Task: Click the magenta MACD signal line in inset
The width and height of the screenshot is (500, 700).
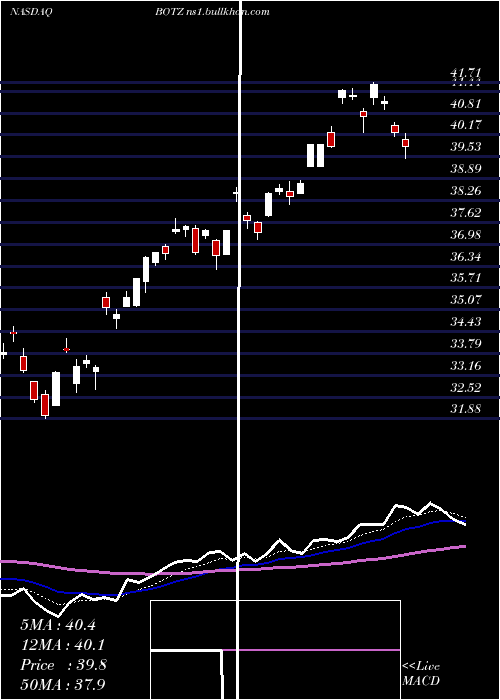Action: [311, 650]
